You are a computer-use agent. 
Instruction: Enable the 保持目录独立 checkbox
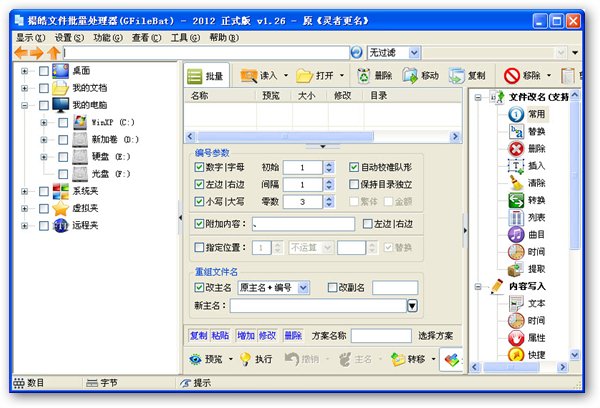pyautogui.click(x=354, y=184)
